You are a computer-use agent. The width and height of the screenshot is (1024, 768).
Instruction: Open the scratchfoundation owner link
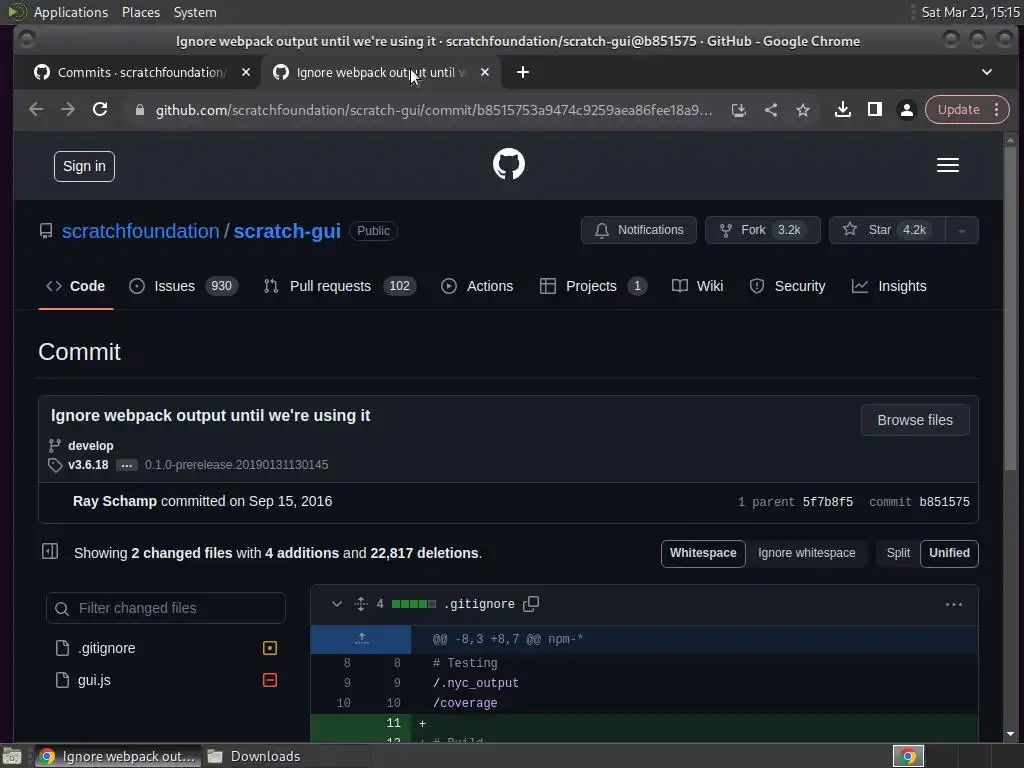140,231
